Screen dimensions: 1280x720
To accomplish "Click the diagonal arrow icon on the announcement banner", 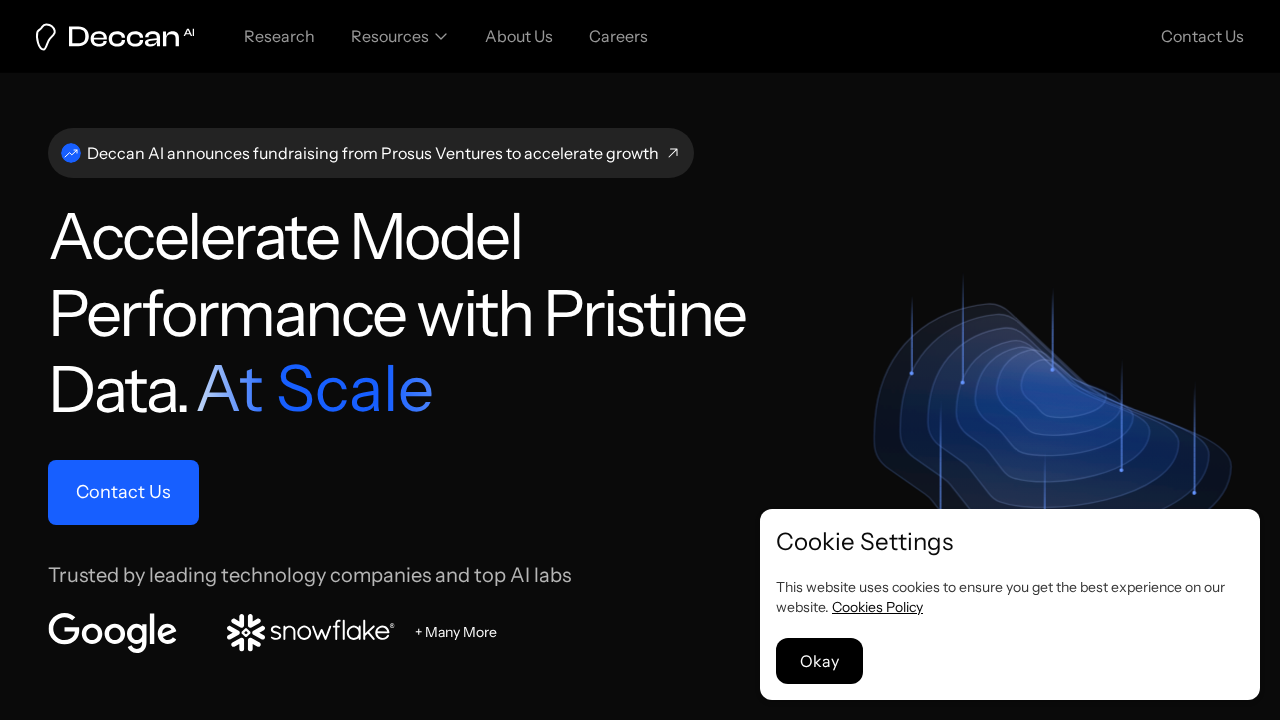I will point(673,153).
